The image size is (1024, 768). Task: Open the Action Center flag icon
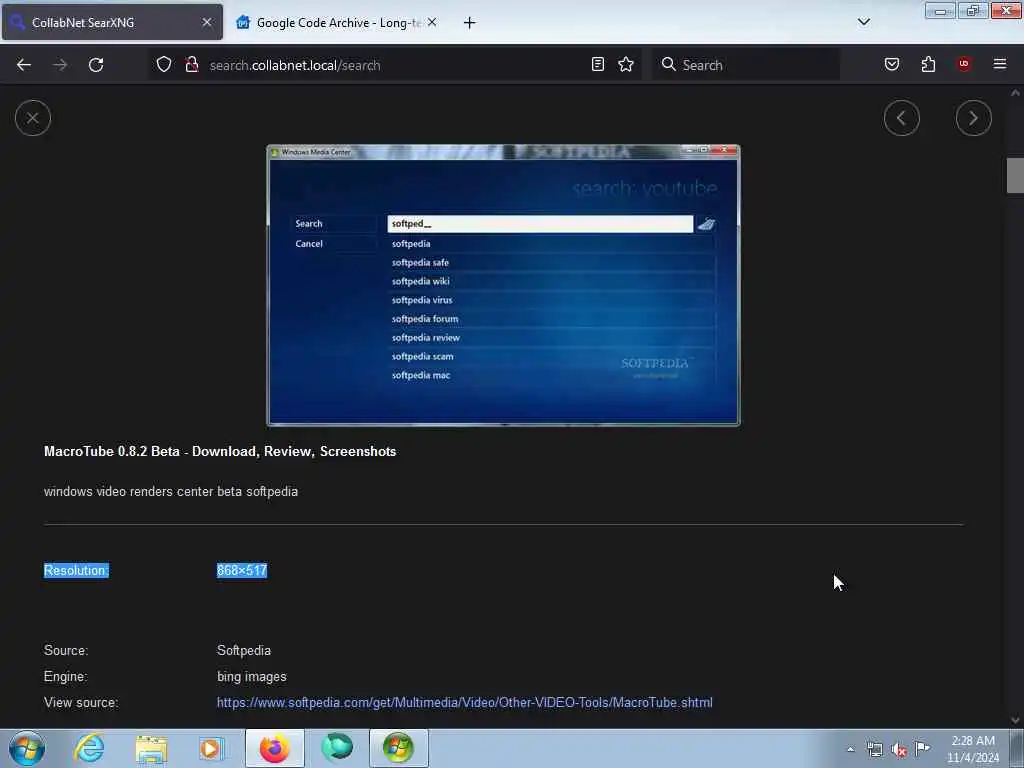[x=922, y=749]
